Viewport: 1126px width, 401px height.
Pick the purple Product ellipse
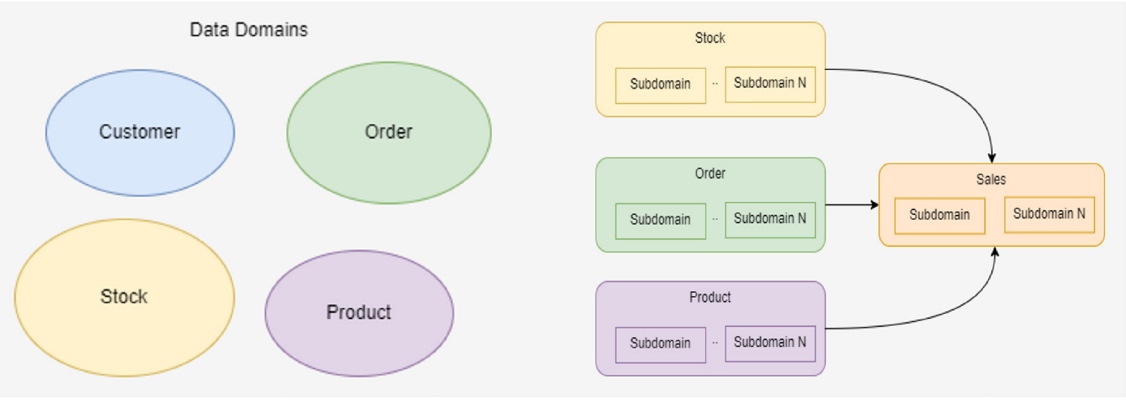click(359, 313)
